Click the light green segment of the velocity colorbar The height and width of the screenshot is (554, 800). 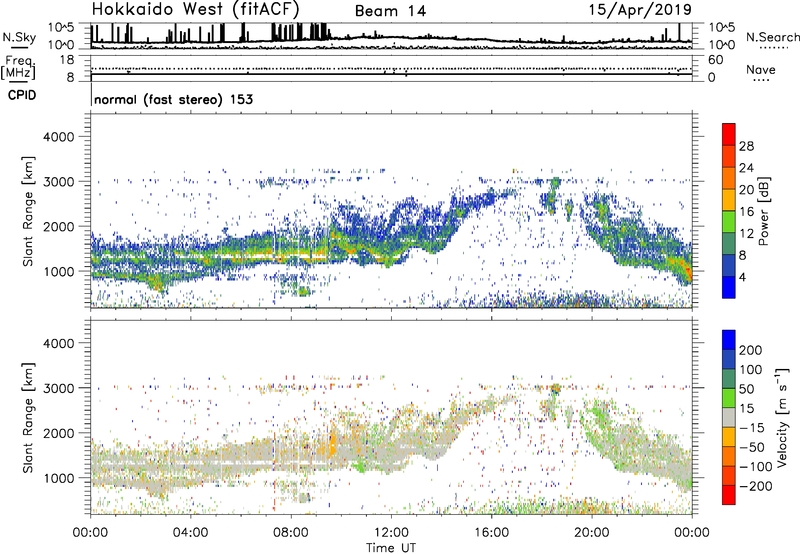(729, 398)
